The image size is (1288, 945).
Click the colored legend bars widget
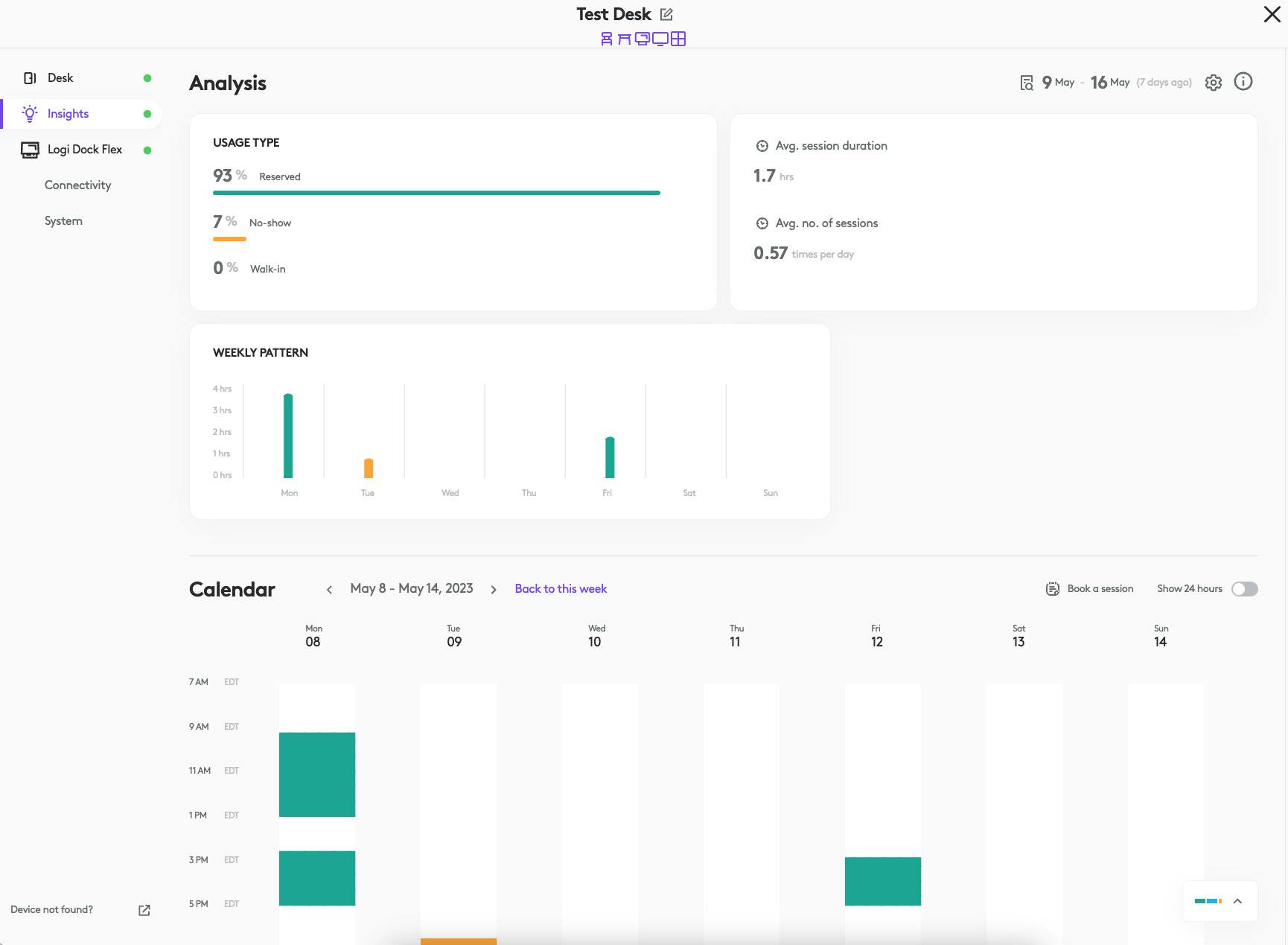[1208, 901]
